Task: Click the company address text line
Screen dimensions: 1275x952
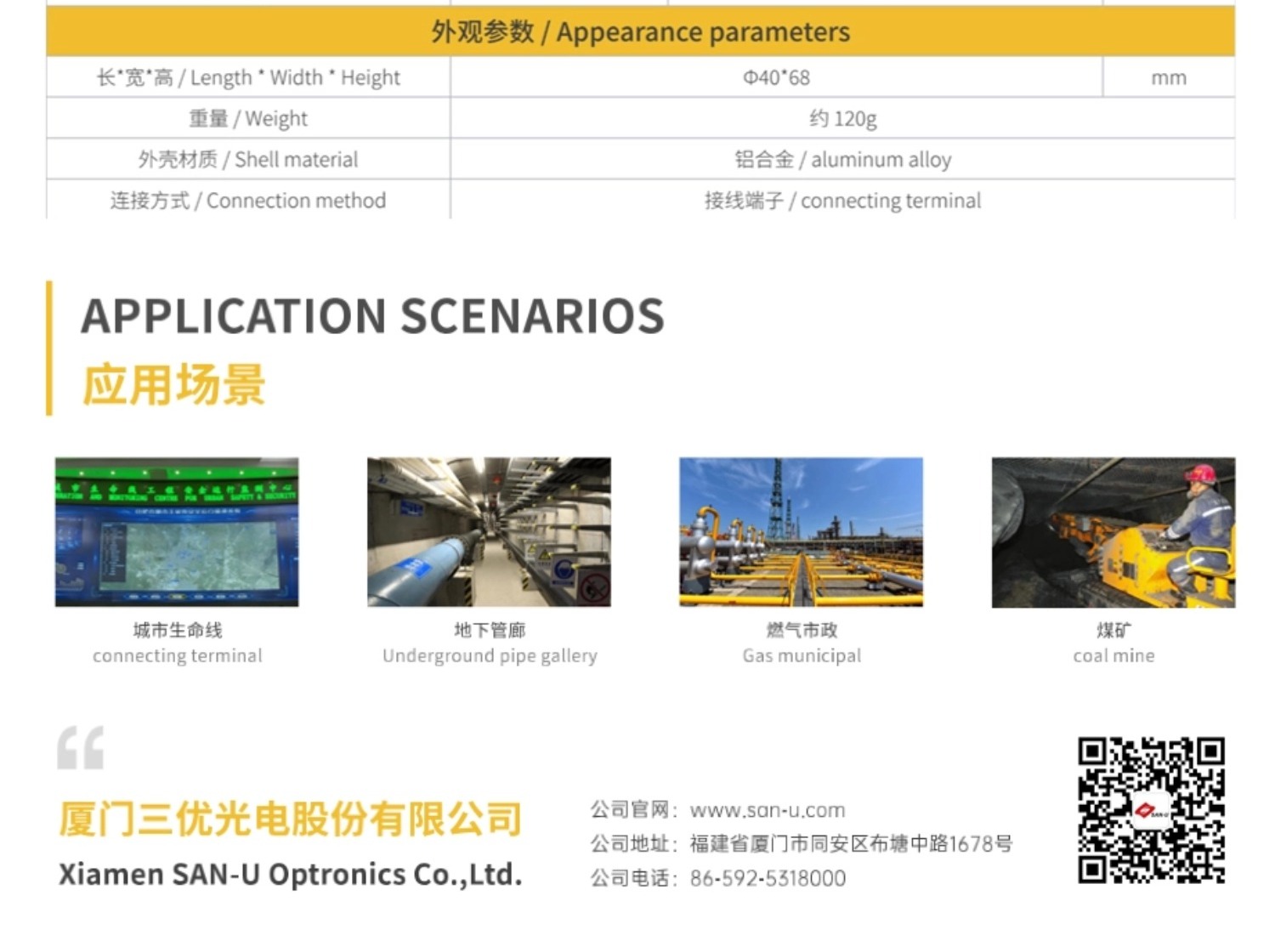Action: click(850, 844)
